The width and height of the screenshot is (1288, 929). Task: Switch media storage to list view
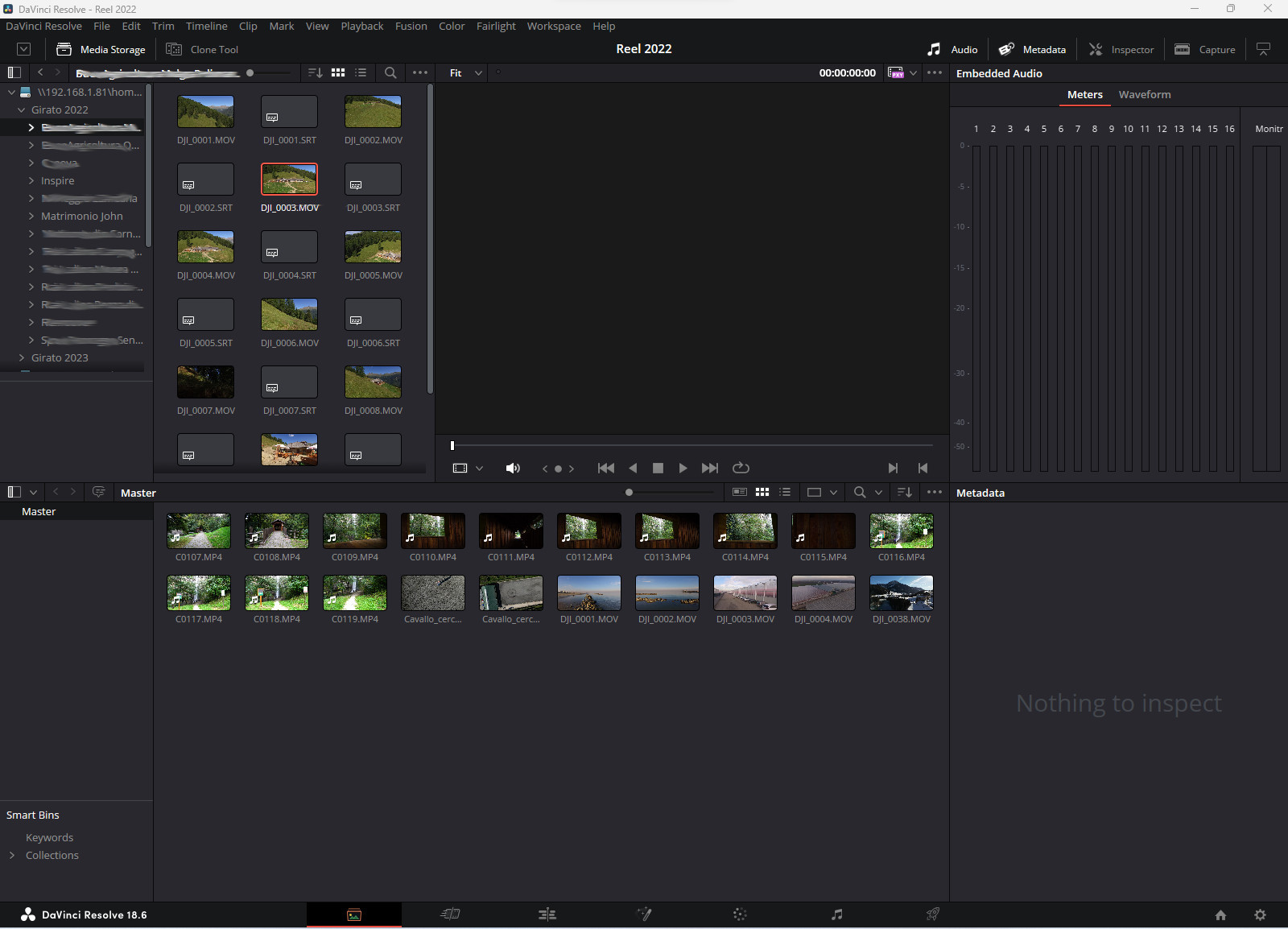(x=361, y=72)
